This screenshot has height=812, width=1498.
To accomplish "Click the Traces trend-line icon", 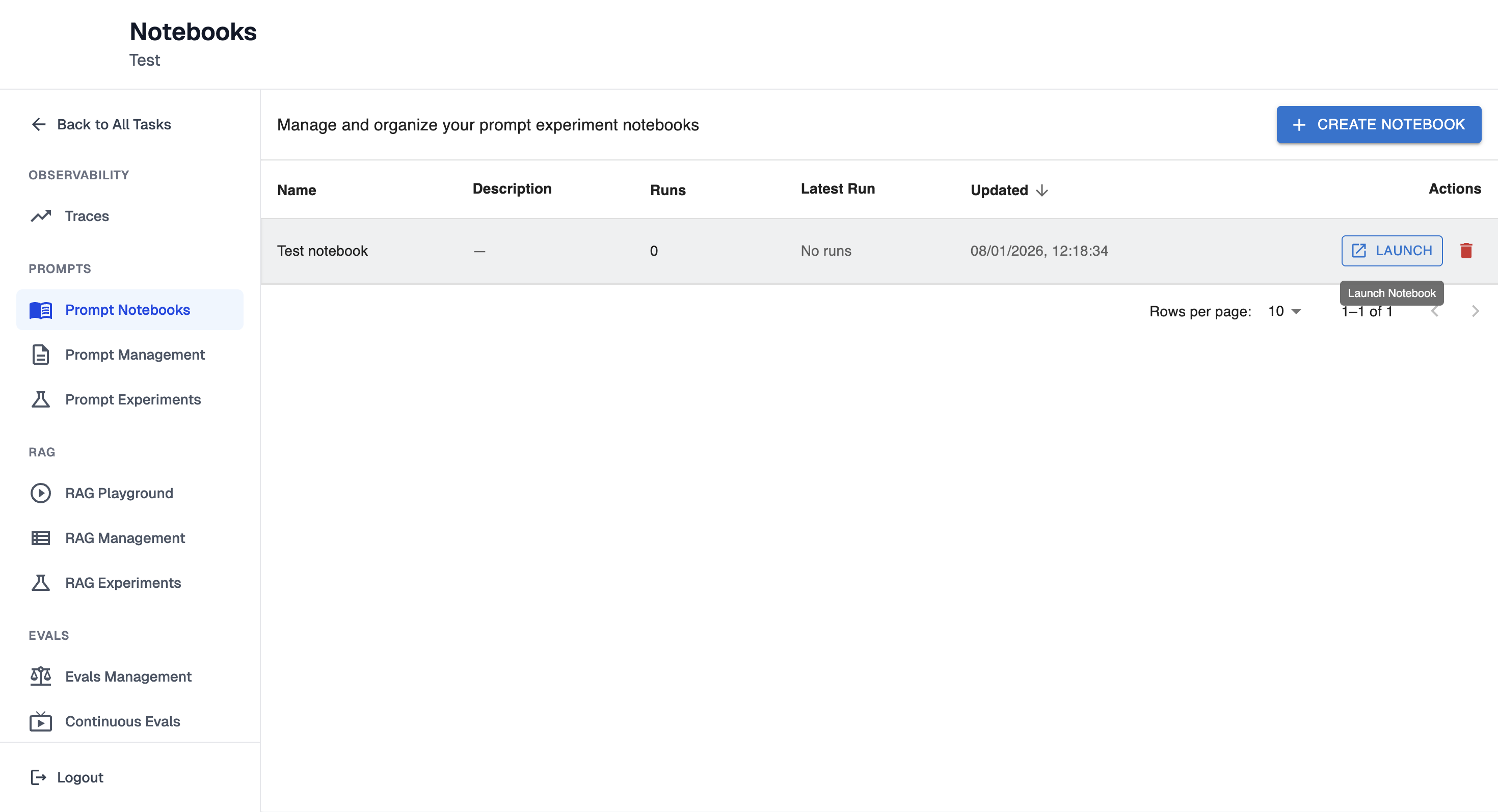I will 41,216.
